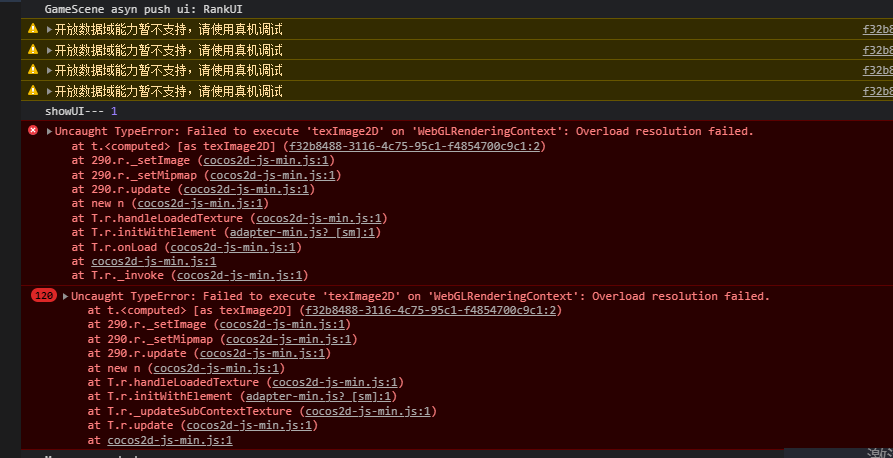Open the first error's handleLoadedTexture source link
Screen dimensions: 893x458
[321, 218]
